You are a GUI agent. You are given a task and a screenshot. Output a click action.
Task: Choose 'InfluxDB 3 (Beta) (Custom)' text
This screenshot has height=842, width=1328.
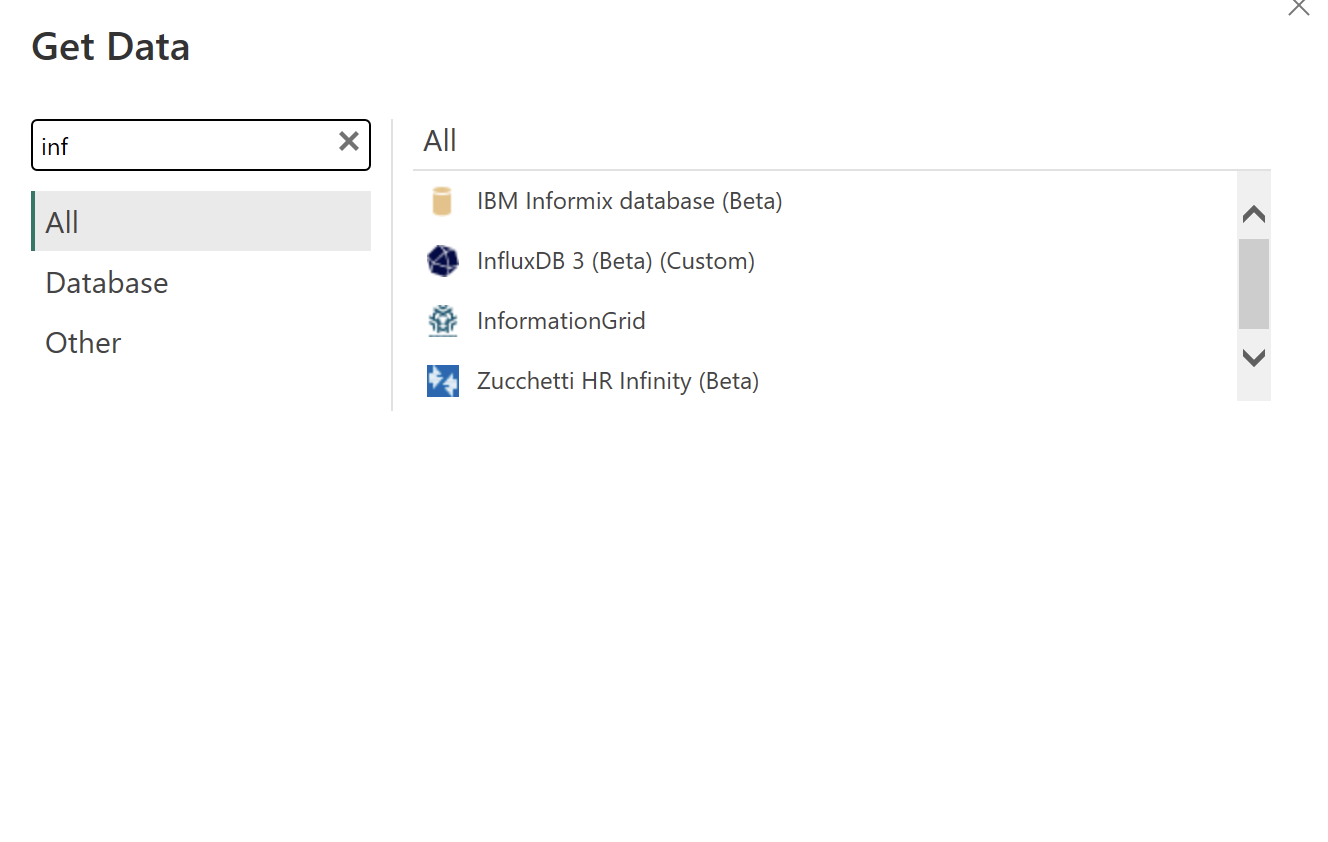(616, 261)
